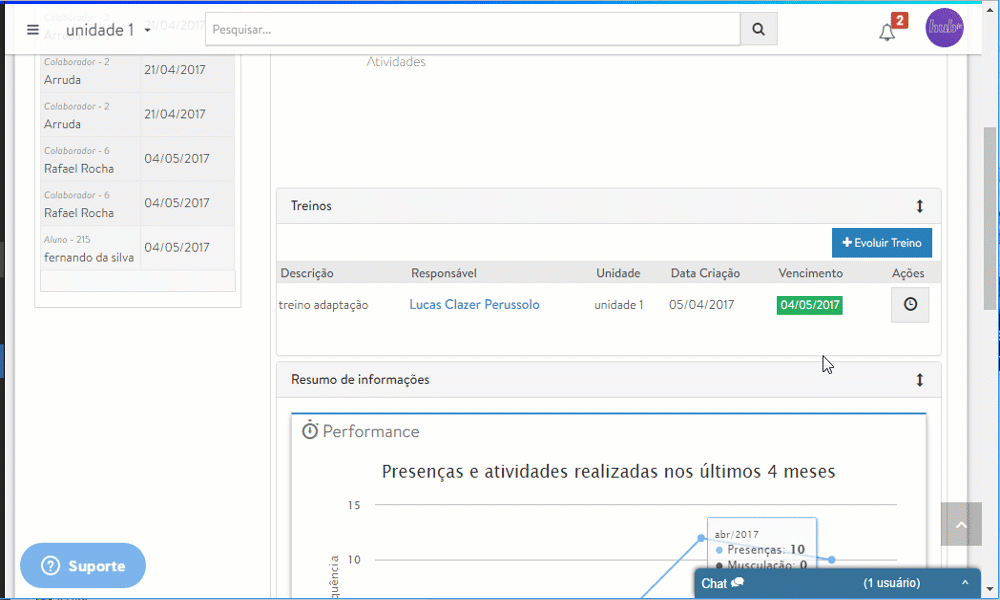Open the Lucas Clazer Perussolo link
This screenshot has height=600, width=1000.
tap(474, 304)
